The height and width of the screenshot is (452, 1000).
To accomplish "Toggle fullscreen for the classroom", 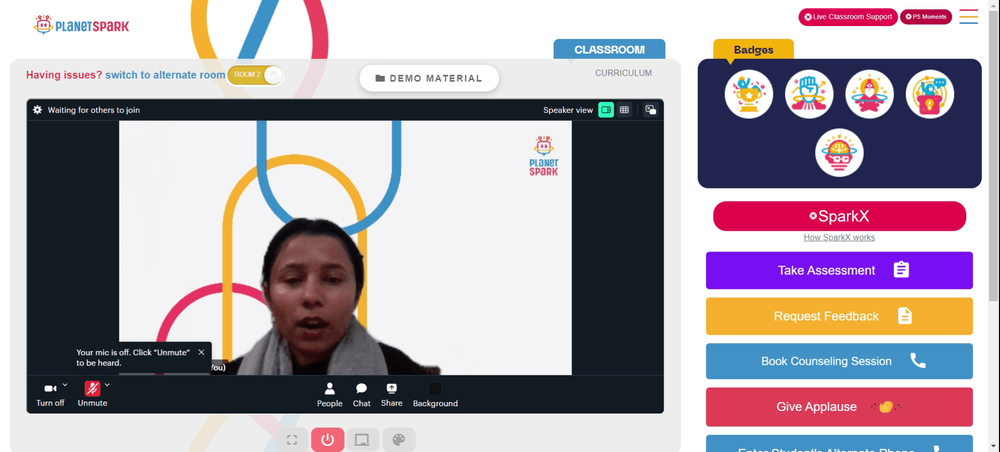I will 292,440.
